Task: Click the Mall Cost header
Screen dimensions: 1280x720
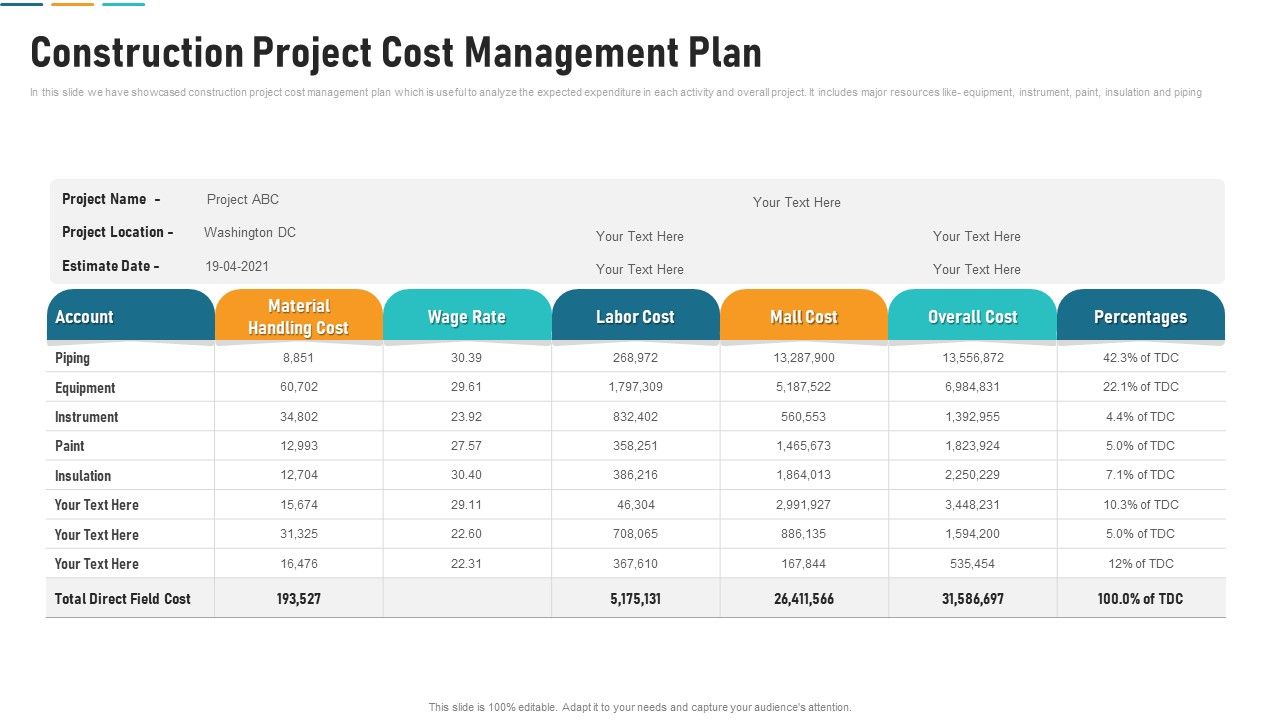Action: click(x=804, y=317)
